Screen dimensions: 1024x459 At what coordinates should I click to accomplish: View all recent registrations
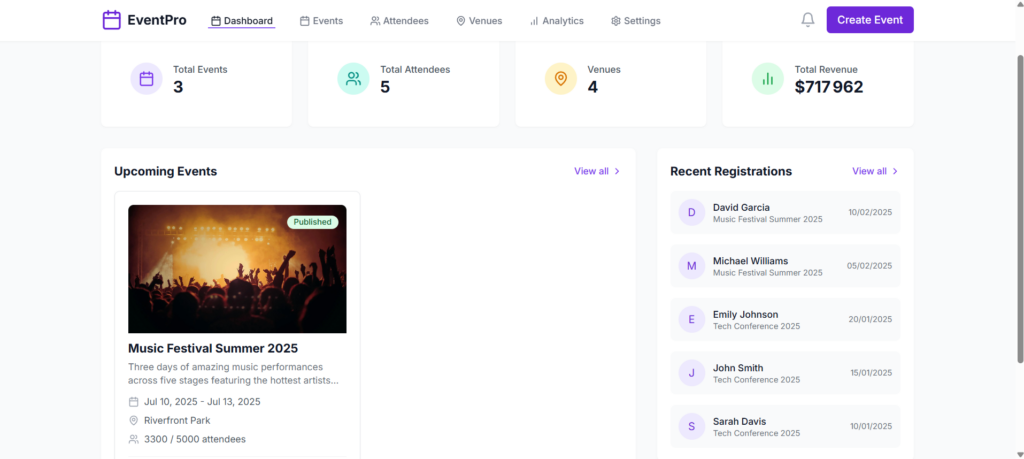(x=876, y=171)
